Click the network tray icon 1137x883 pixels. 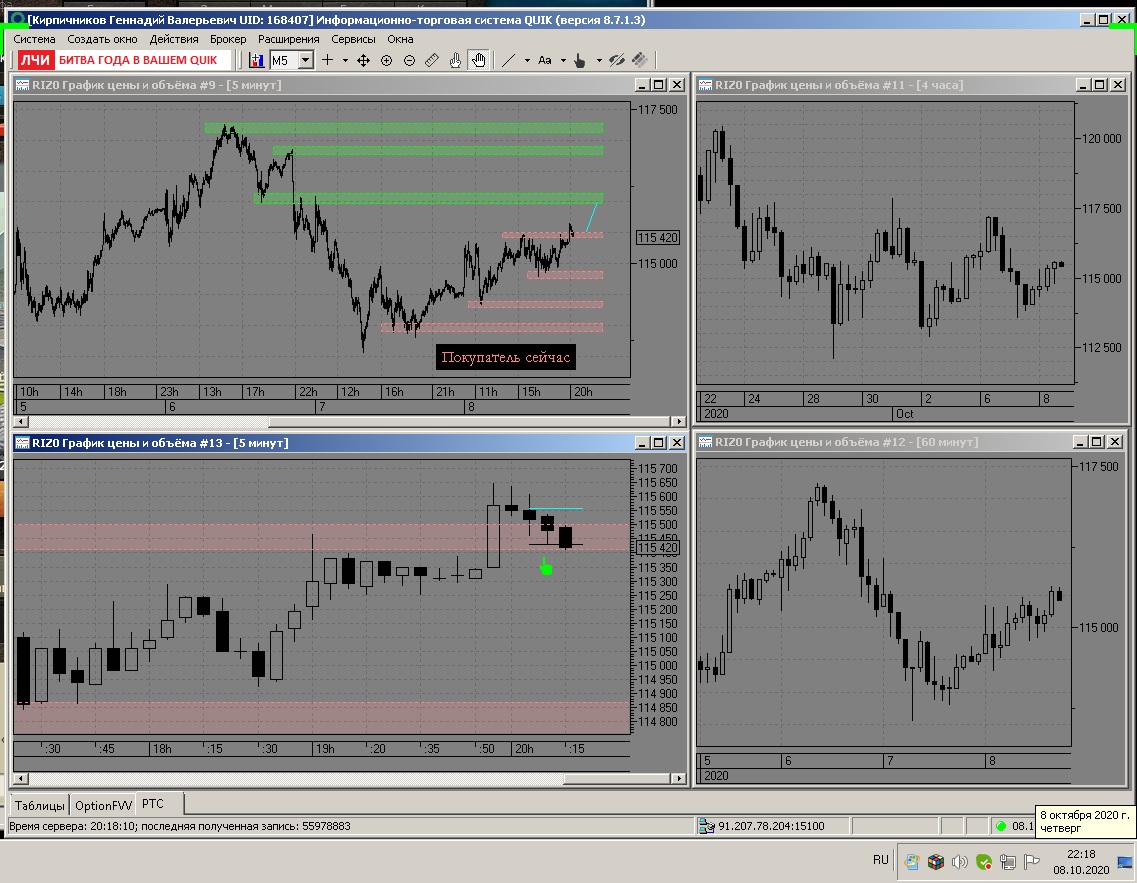pos(1007,862)
